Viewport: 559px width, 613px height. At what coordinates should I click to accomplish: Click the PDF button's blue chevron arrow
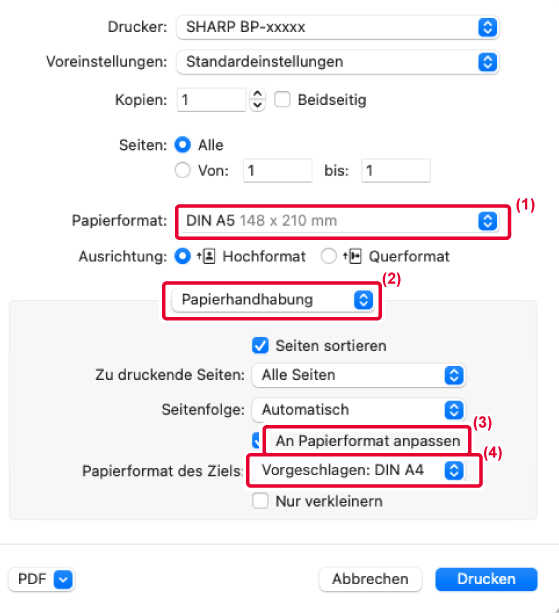pyautogui.click(x=63, y=579)
